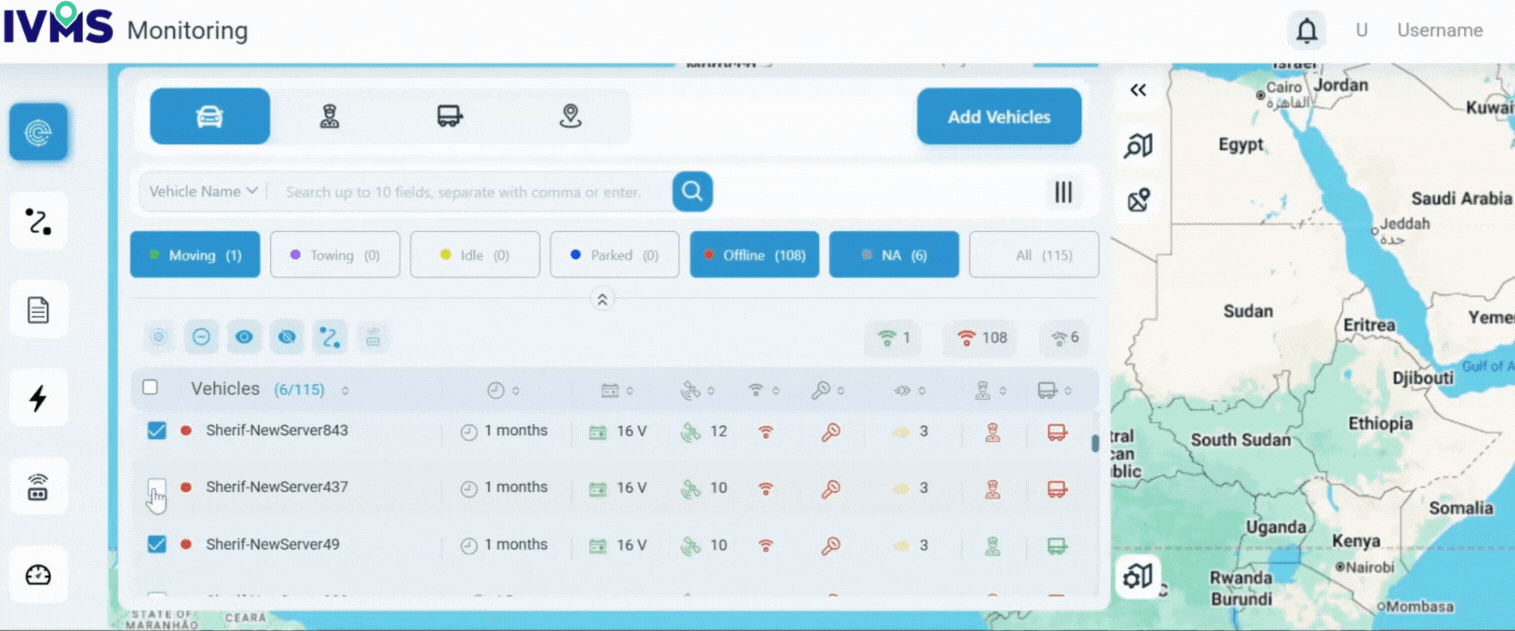Click the show-all eye icon in toolbar
This screenshot has width=1515, height=631.
244,338
